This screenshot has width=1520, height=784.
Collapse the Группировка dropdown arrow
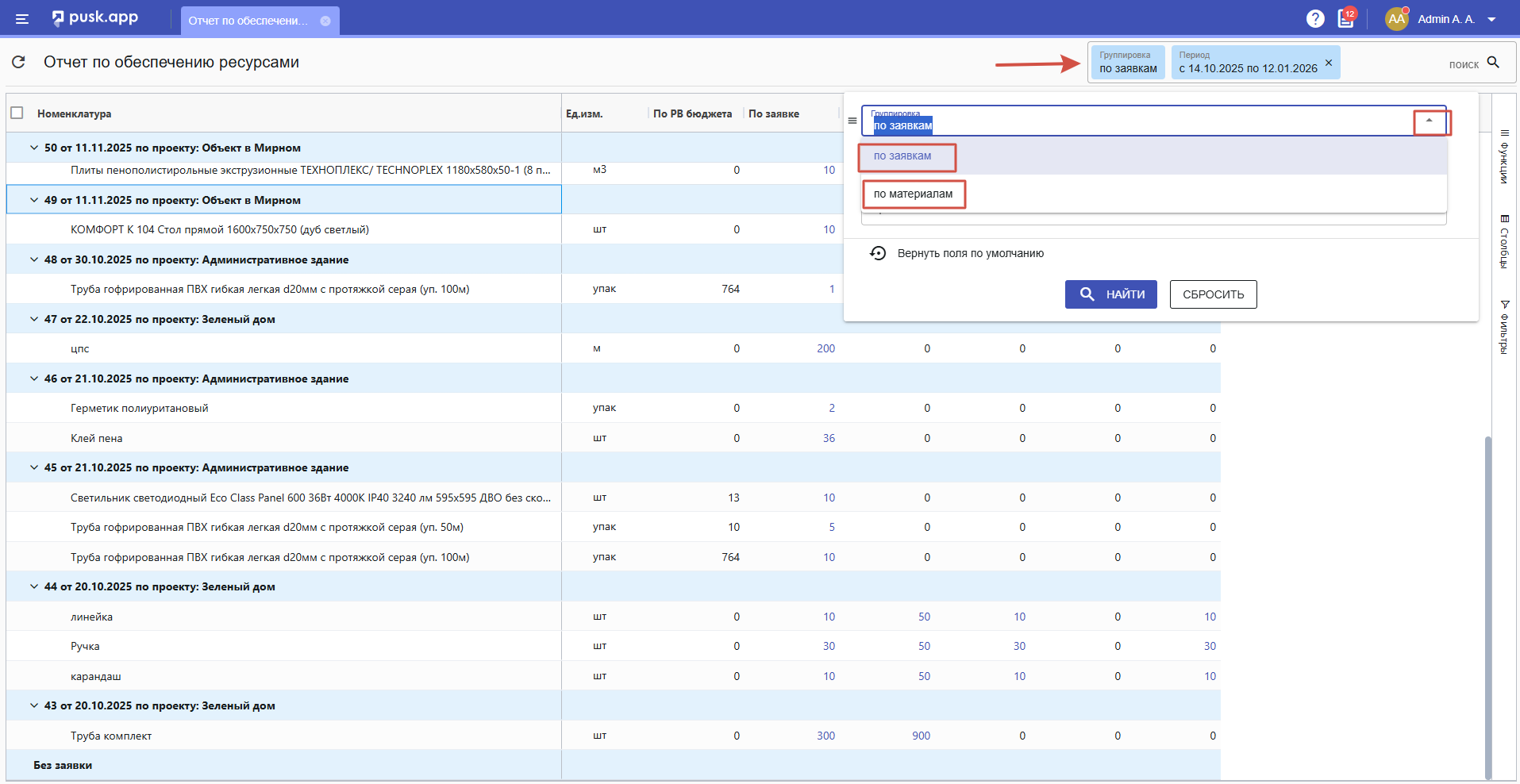point(1430,121)
